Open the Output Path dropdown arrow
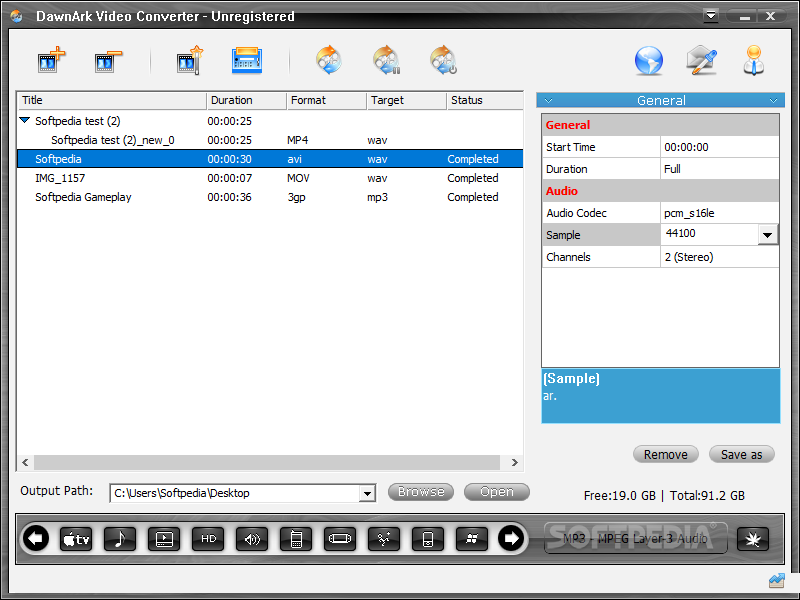The height and width of the screenshot is (600, 800). pyautogui.click(x=367, y=493)
